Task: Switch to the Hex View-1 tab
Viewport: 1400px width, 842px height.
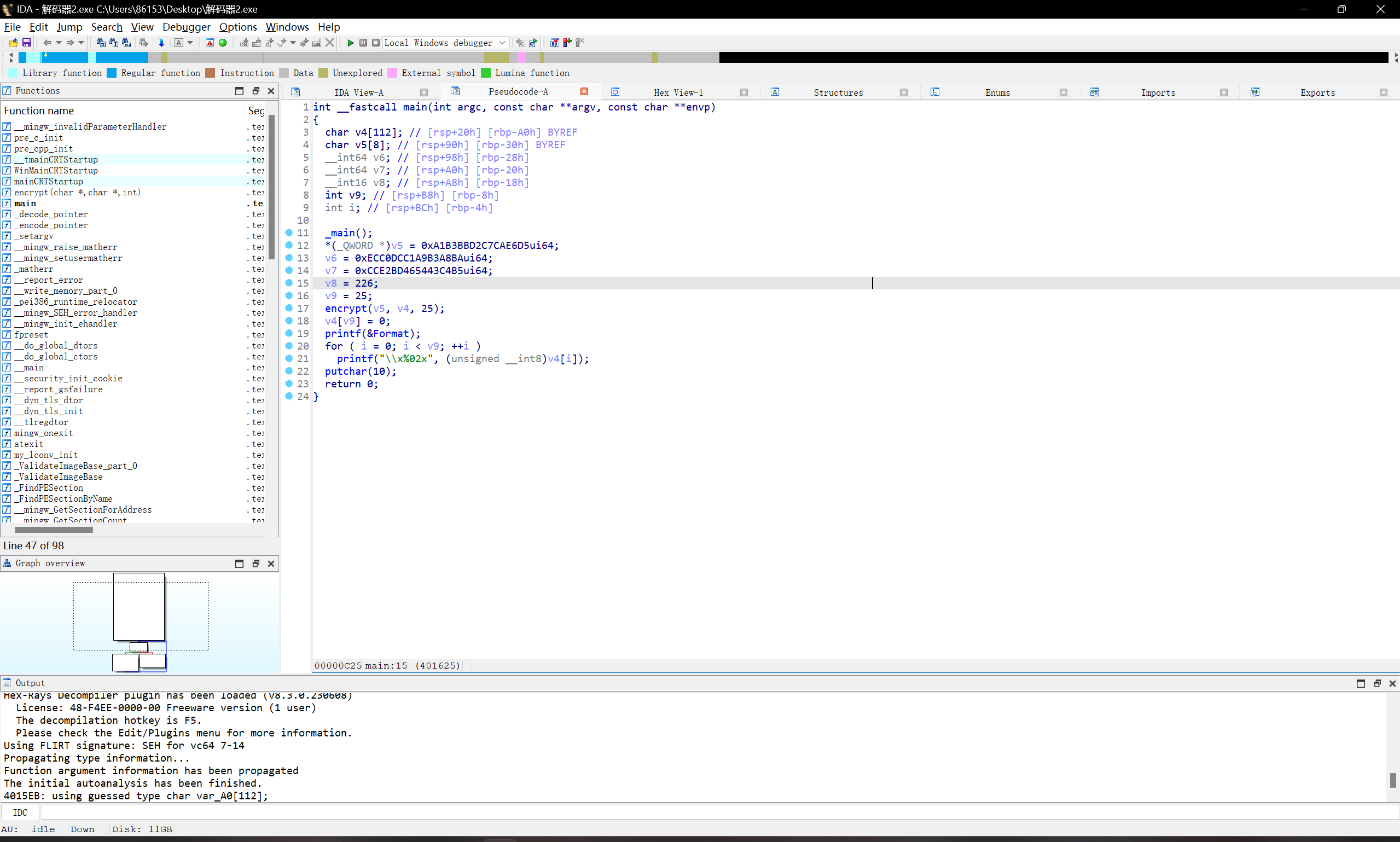Action: coord(677,92)
